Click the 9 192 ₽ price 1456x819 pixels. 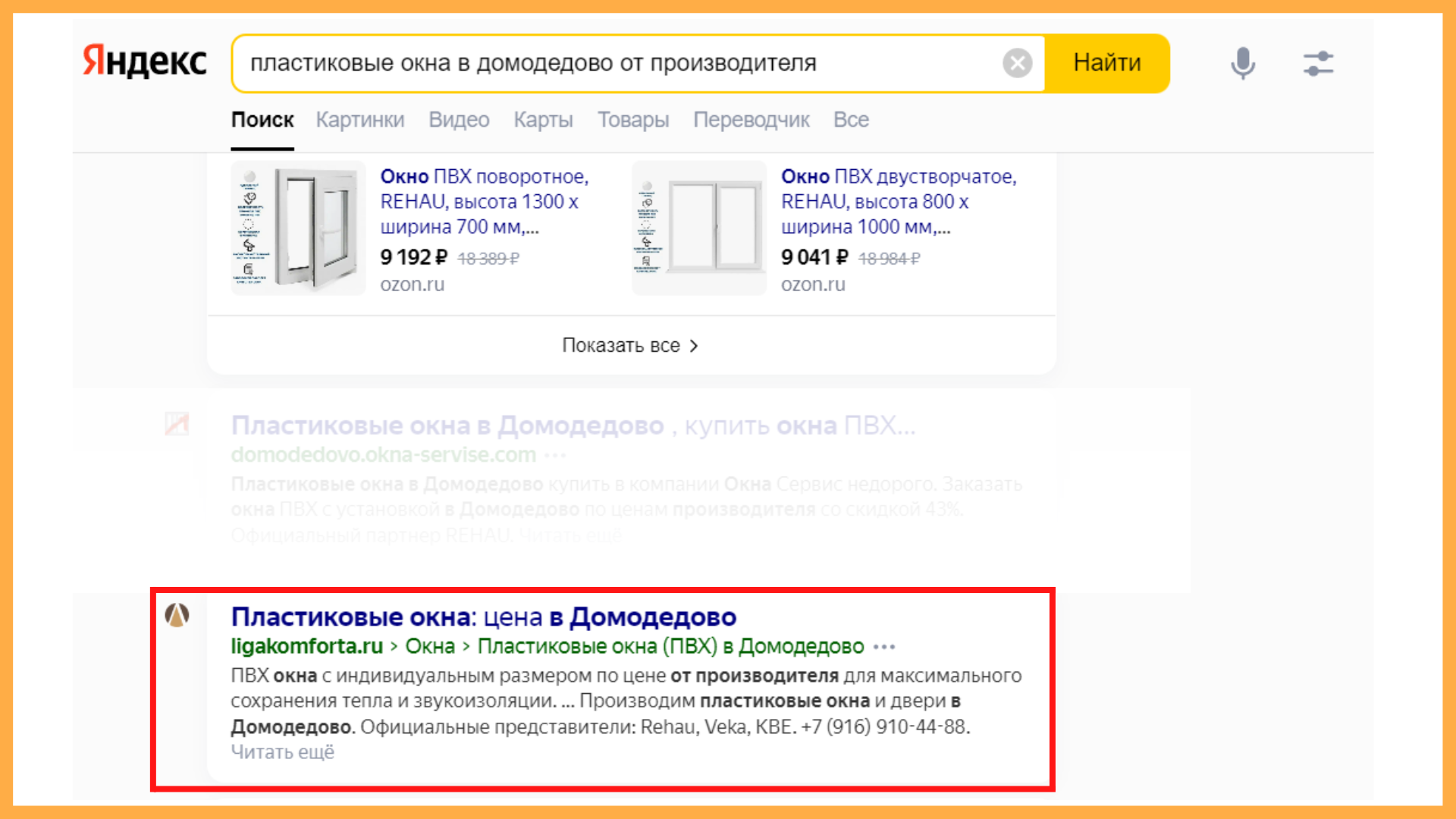click(x=414, y=258)
